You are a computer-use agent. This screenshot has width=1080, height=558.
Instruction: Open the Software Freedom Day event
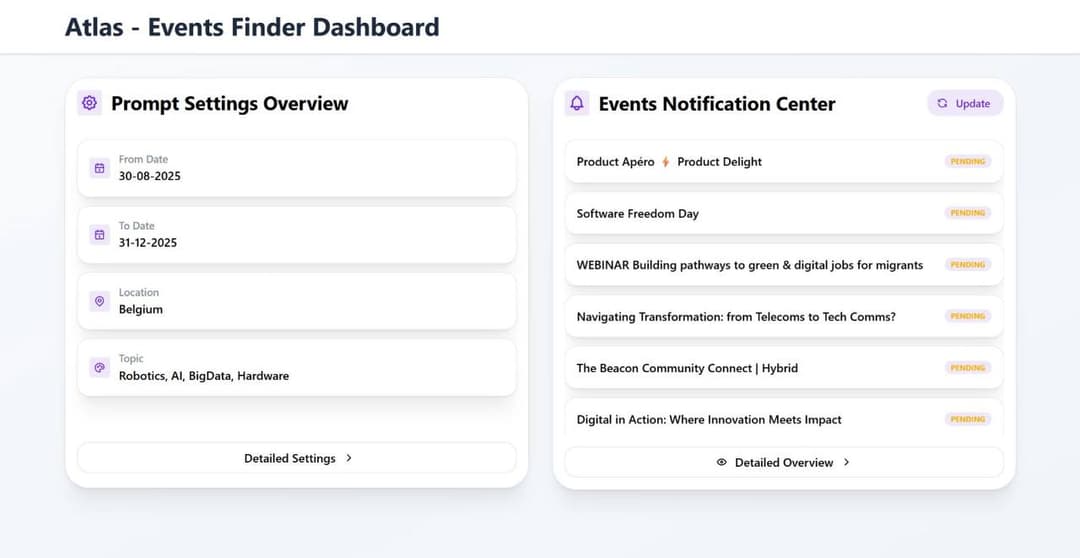pyautogui.click(x=638, y=214)
